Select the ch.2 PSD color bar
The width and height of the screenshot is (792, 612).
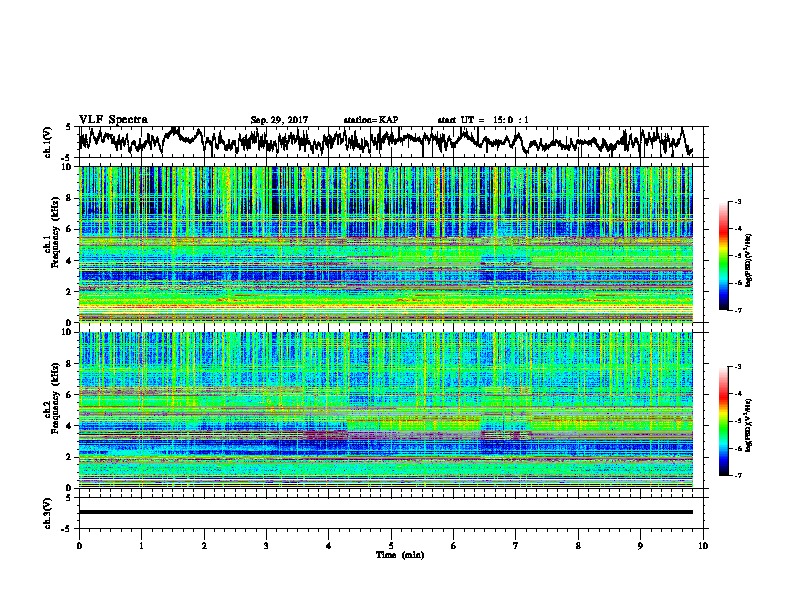click(x=723, y=421)
